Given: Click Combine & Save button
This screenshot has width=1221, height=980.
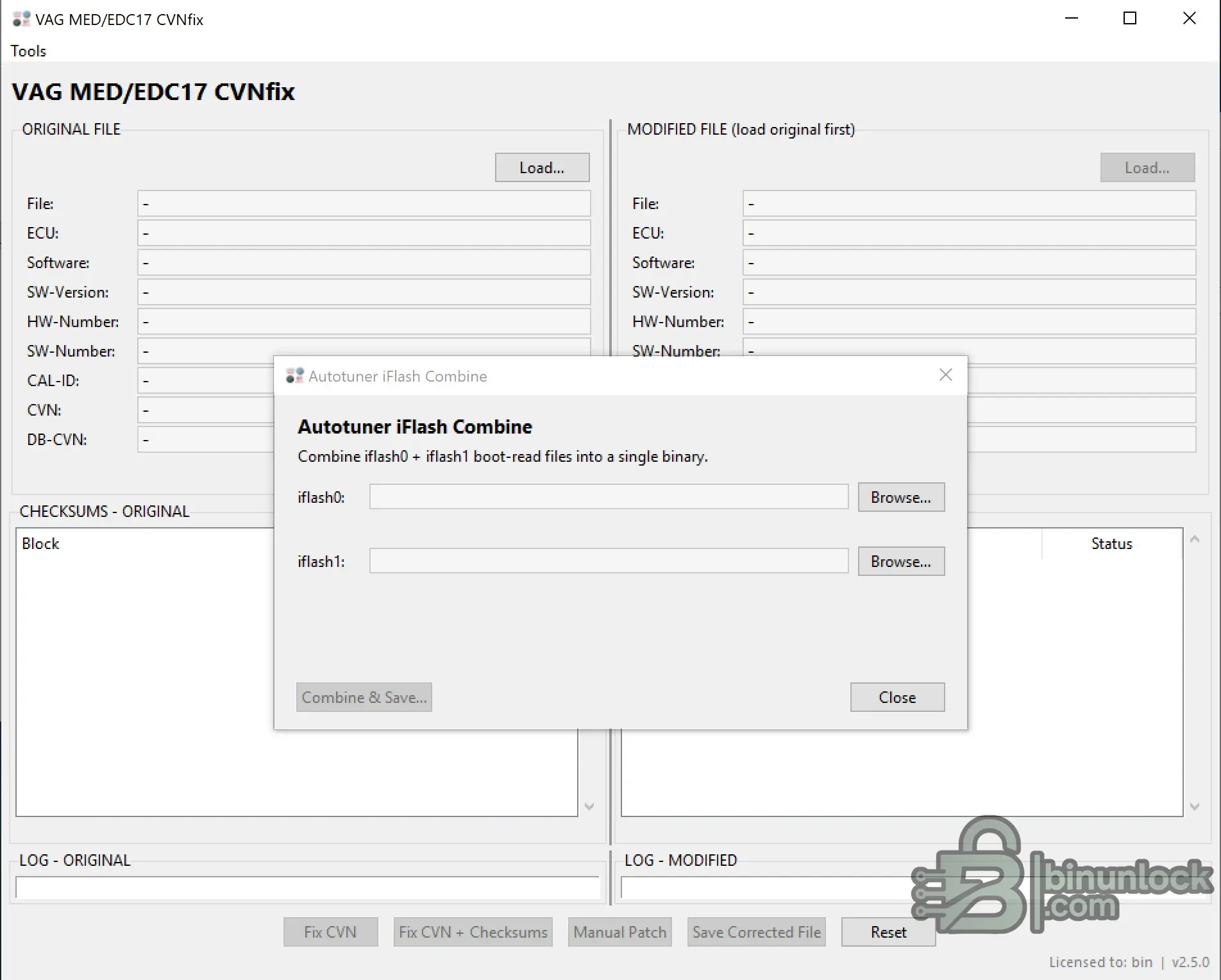Looking at the screenshot, I should coord(364,697).
